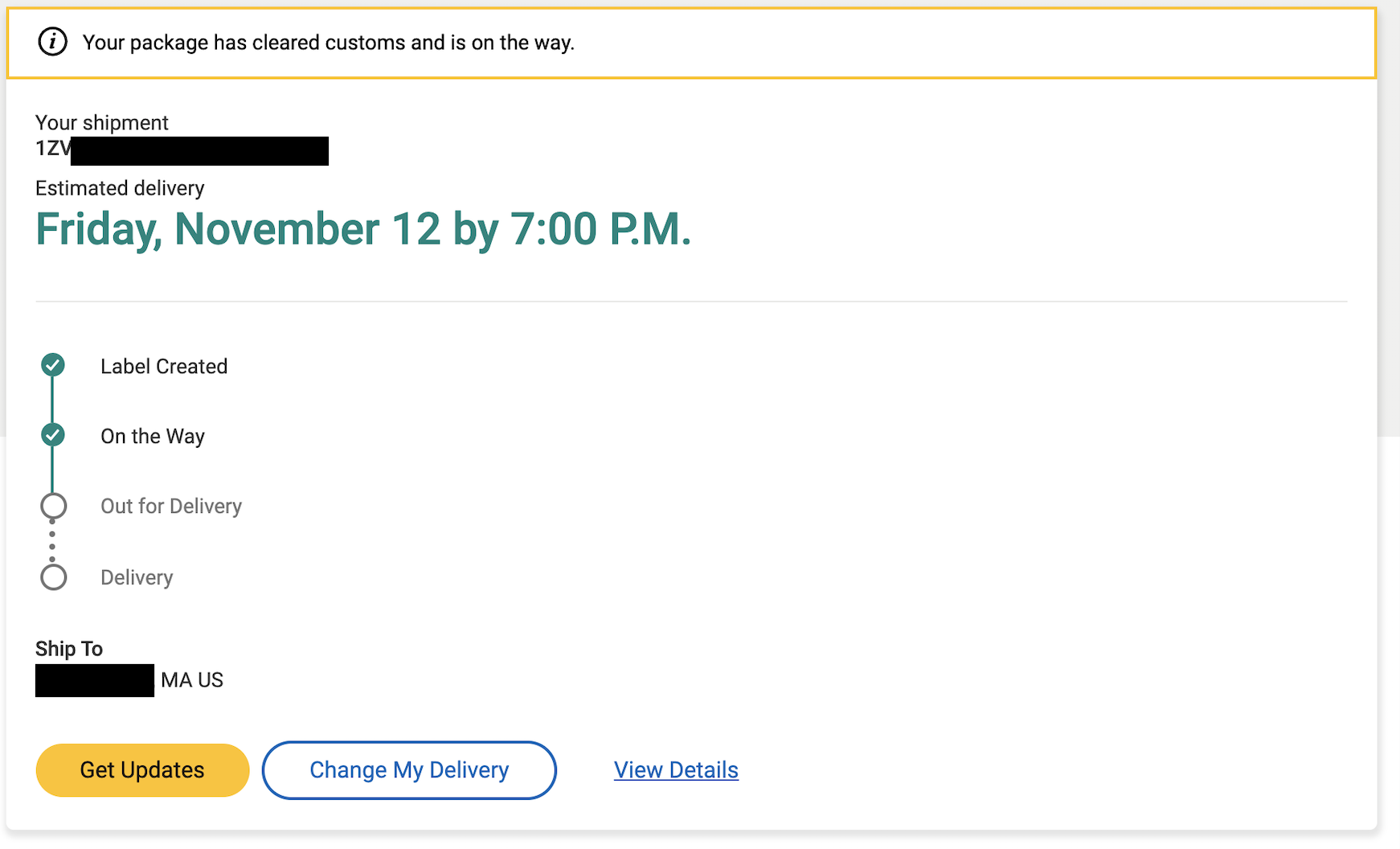The width and height of the screenshot is (1400, 849).
Task: Click the Friday, November 12 delivery date heading
Action: click(363, 229)
